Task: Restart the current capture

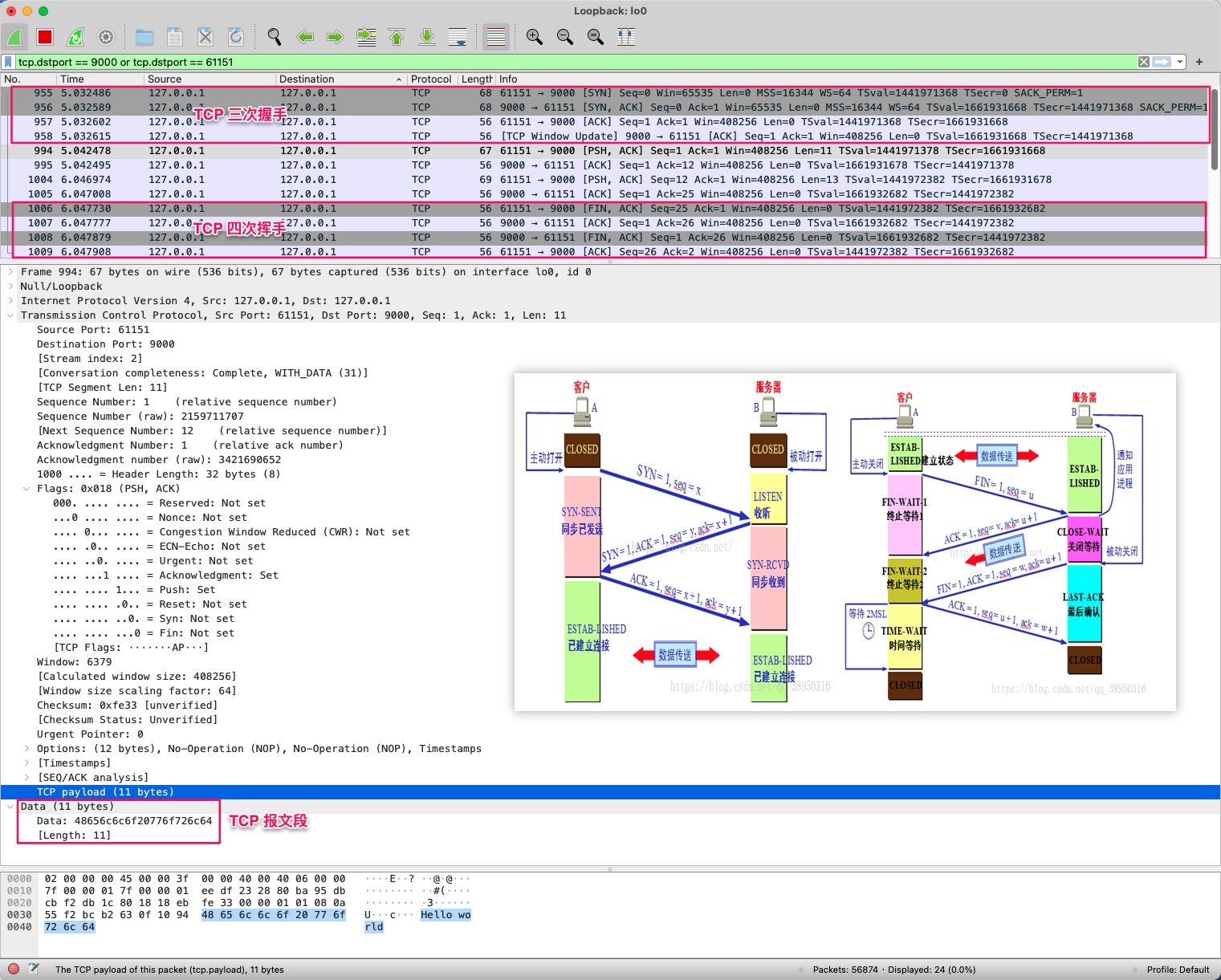Action: point(75,37)
